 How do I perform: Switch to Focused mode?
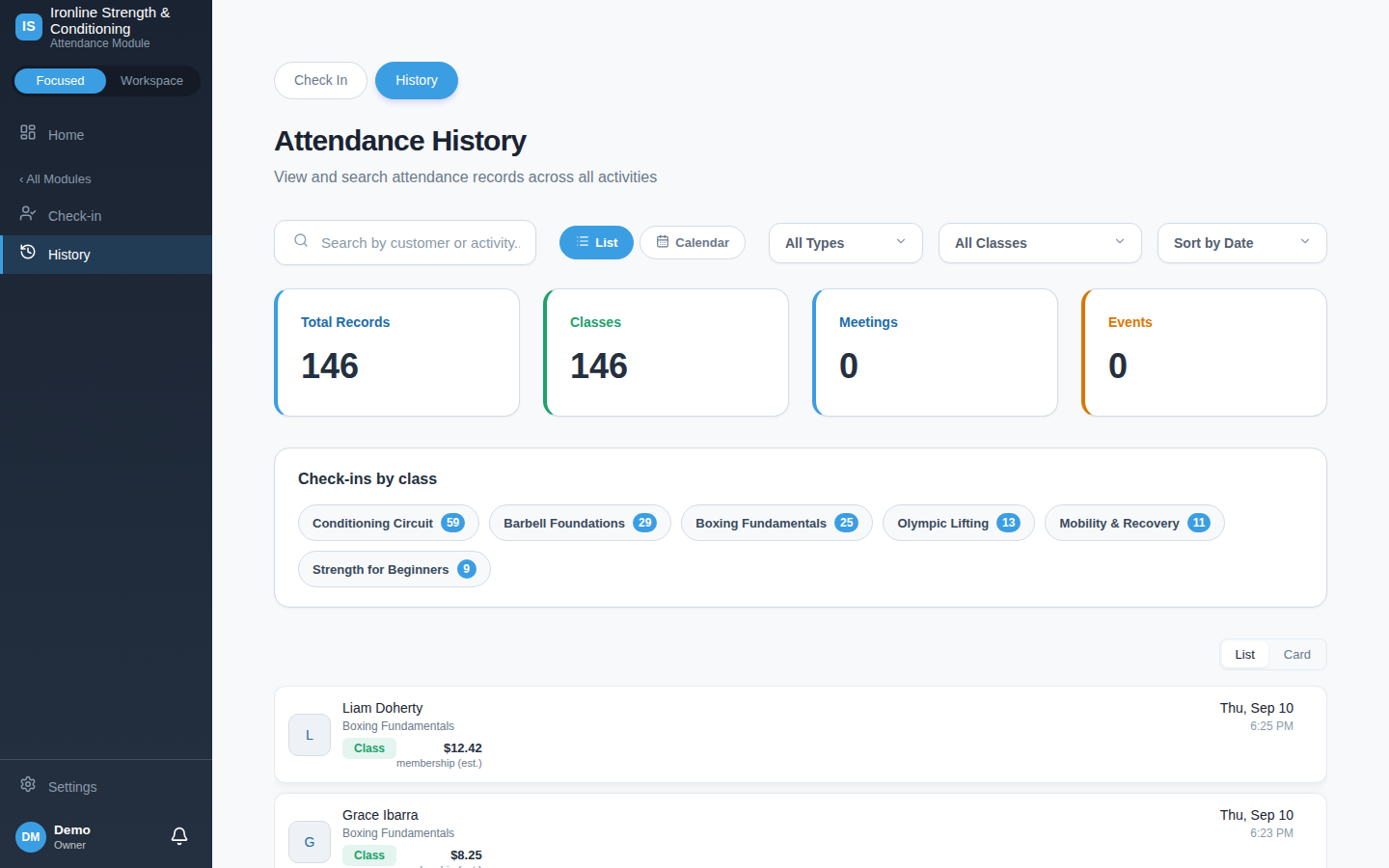(60, 81)
